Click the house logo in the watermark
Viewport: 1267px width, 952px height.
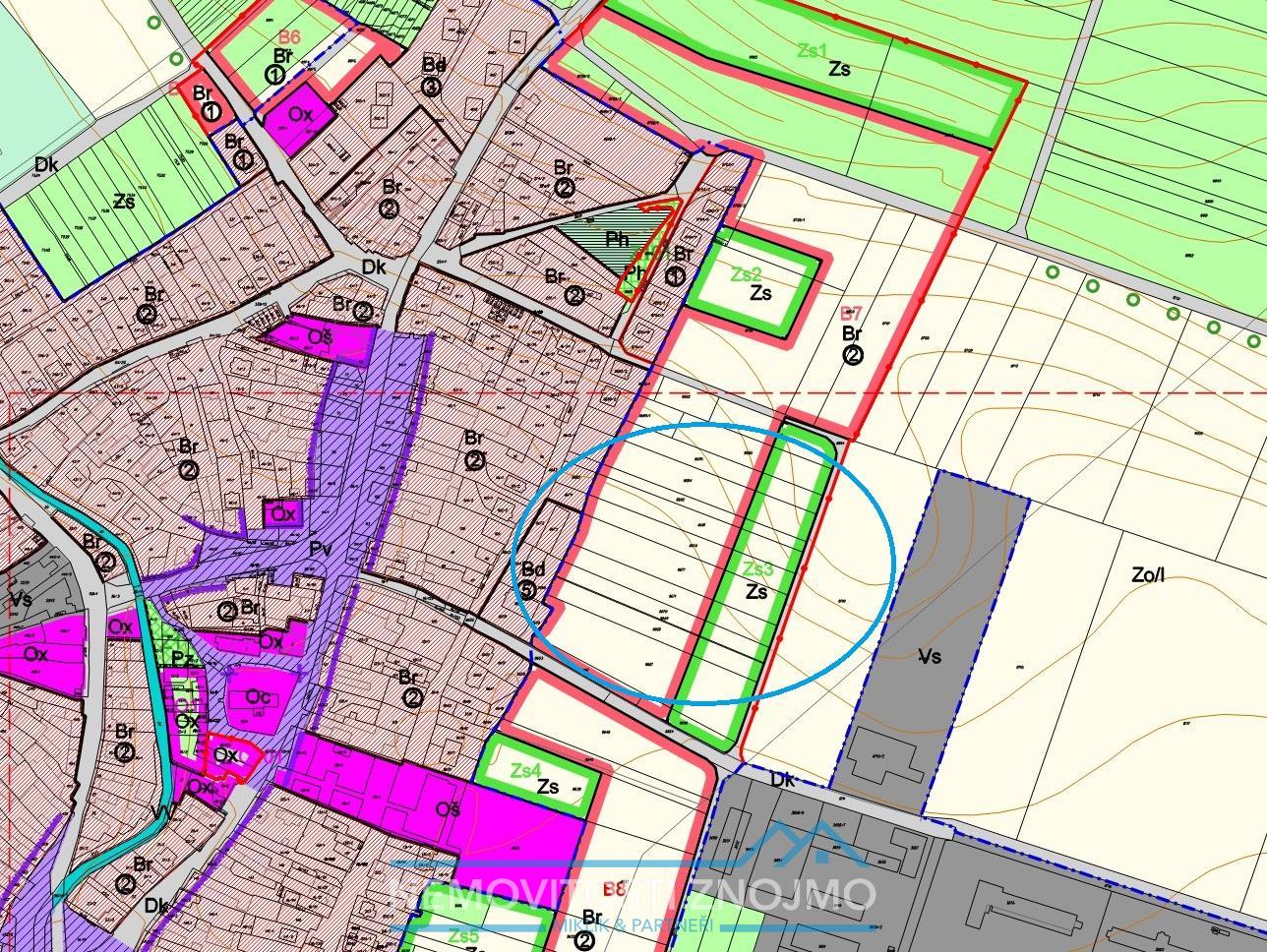click(x=810, y=845)
